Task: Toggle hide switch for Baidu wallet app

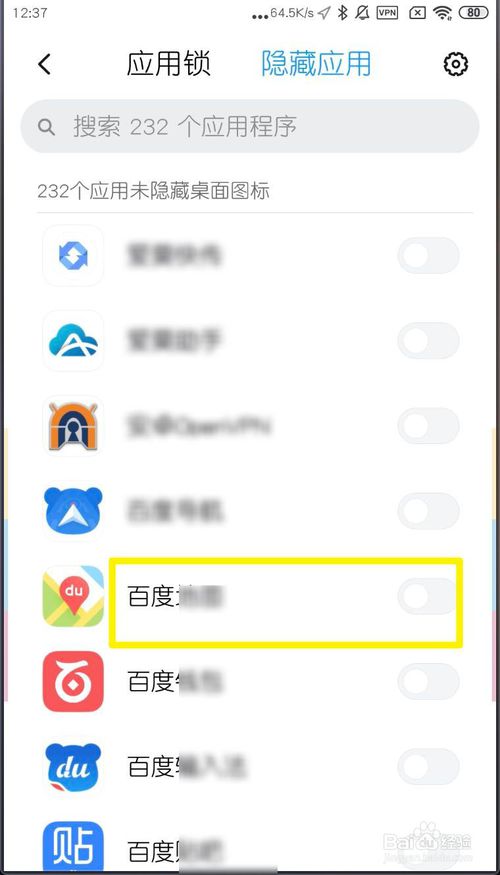Action: 428,681
